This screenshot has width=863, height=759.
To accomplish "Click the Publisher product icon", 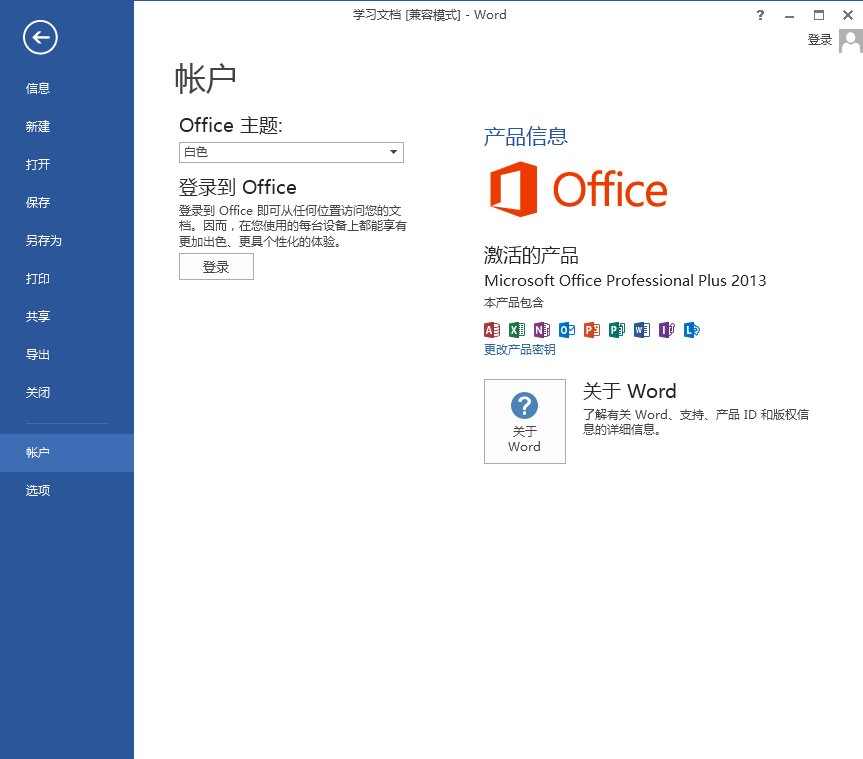I will [x=616, y=330].
